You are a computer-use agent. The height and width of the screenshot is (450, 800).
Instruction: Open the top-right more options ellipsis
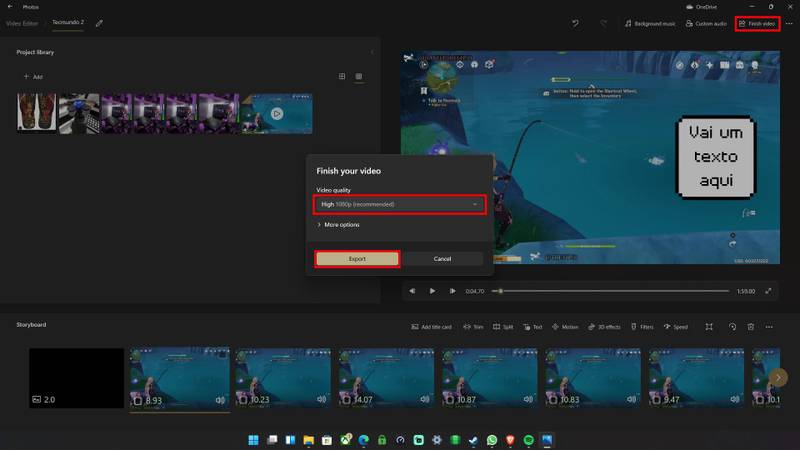(789, 23)
